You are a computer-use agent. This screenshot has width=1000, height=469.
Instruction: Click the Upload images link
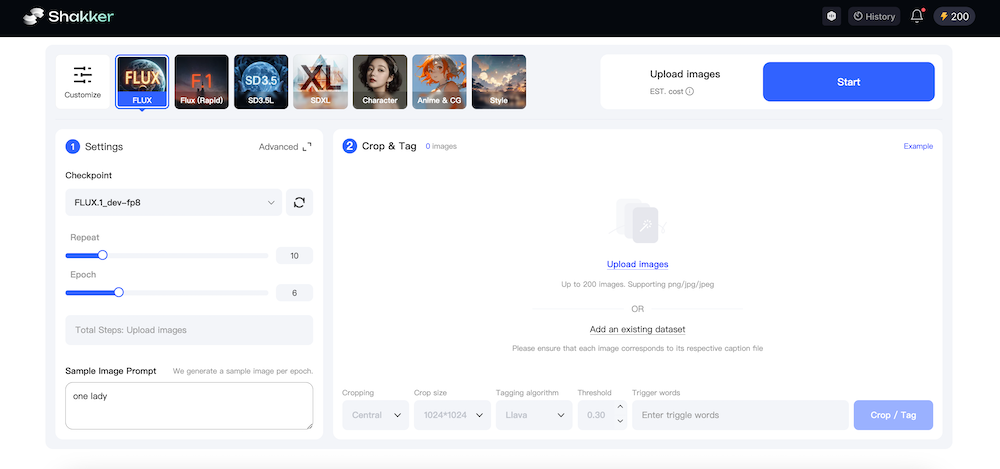(x=637, y=264)
